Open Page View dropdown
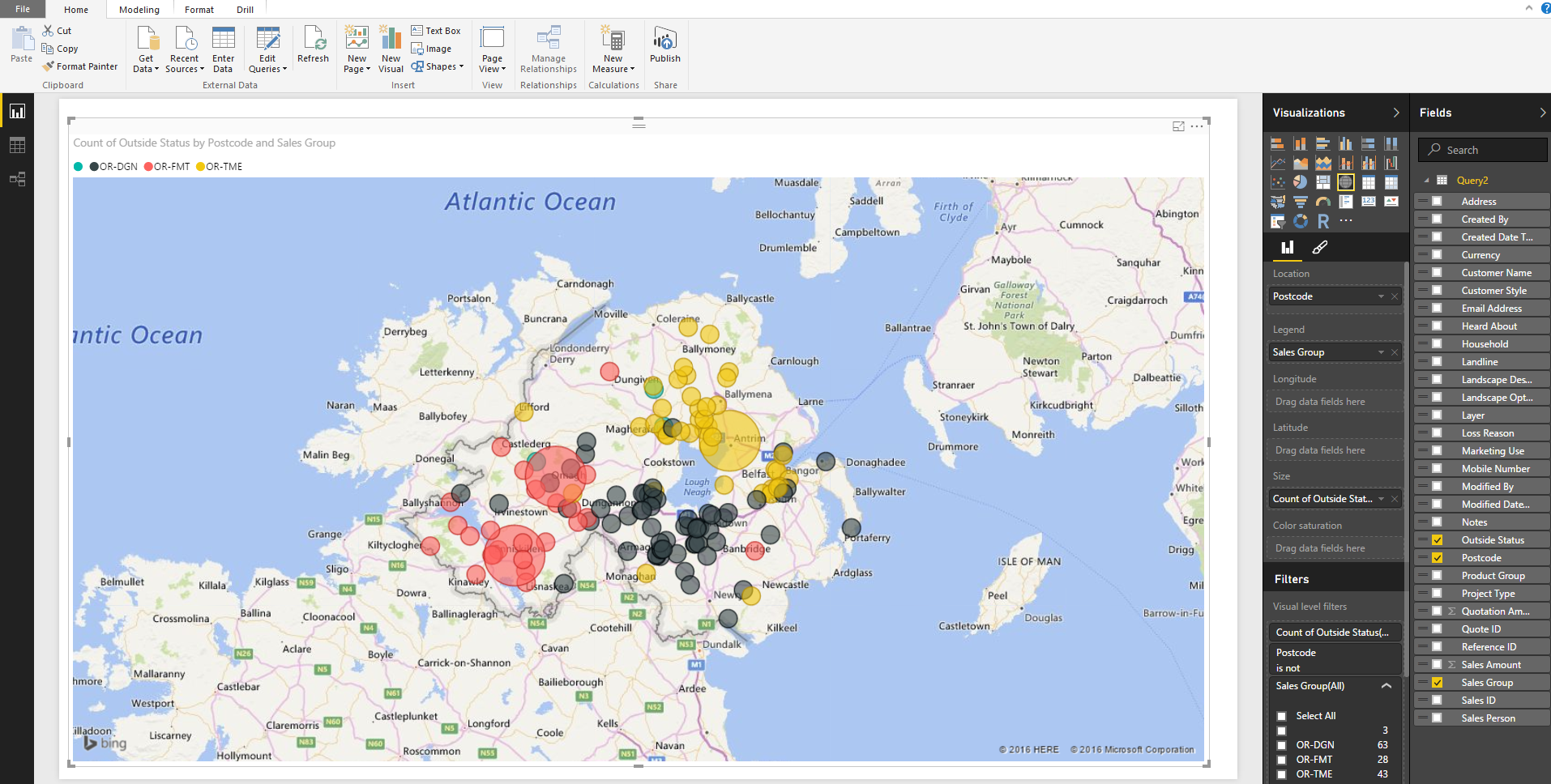The width and height of the screenshot is (1551, 784). tap(492, 50)
